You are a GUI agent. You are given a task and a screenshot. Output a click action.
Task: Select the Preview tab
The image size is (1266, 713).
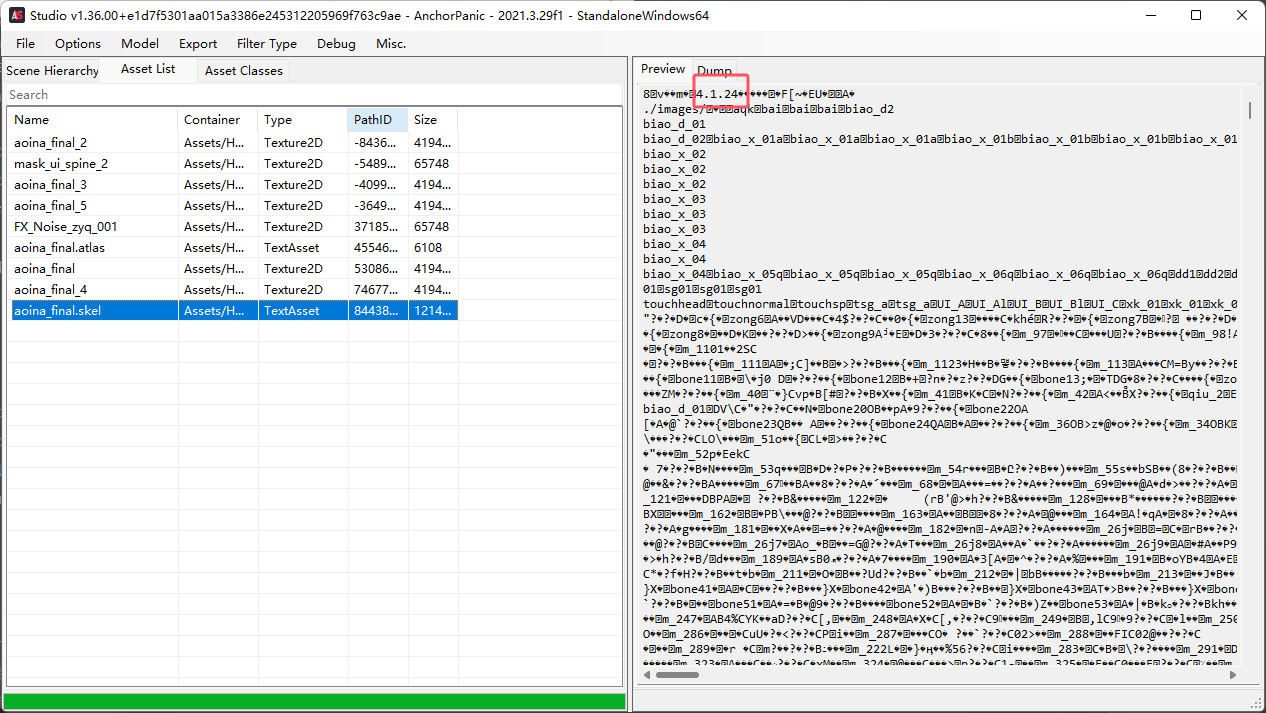pyautogui.click(x=663, y=69)
